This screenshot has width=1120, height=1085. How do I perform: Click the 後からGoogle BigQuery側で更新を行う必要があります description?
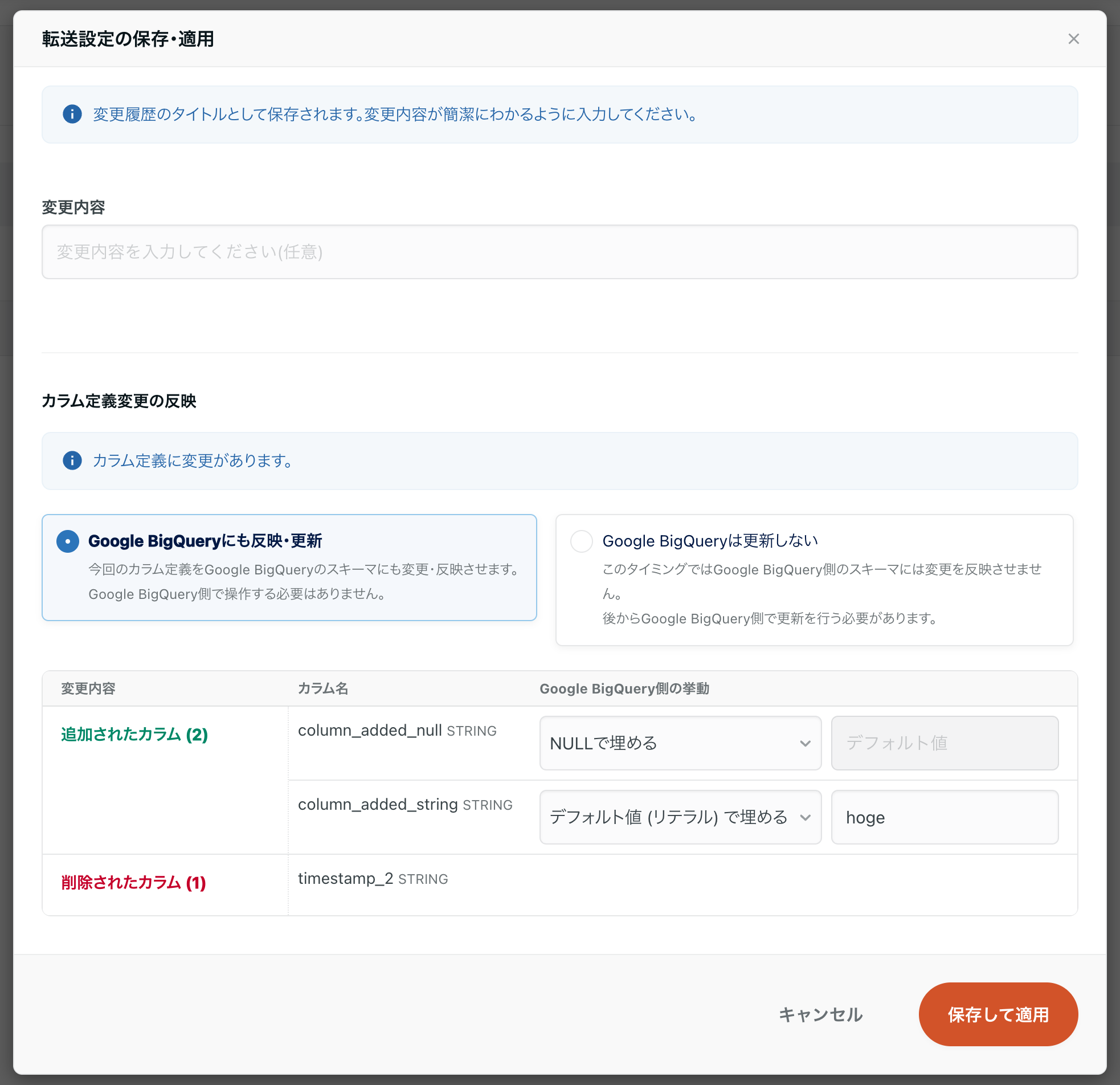click(769, 618)
